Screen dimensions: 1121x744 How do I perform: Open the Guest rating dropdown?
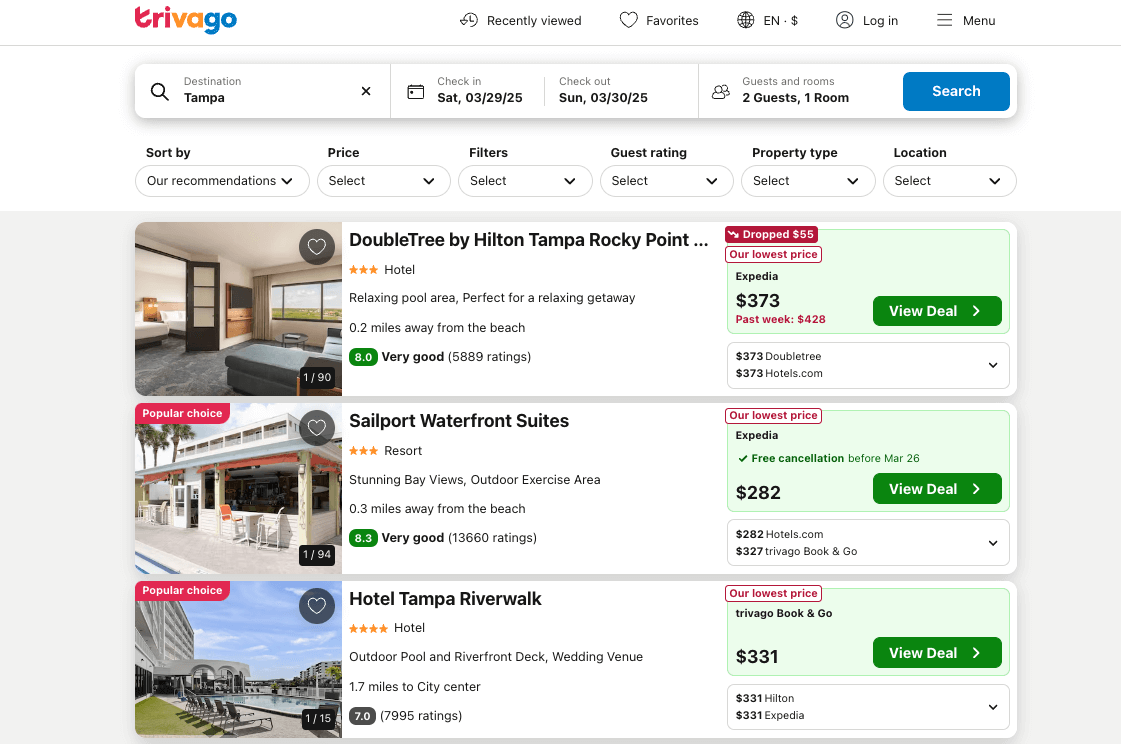[x=666, y=181]
